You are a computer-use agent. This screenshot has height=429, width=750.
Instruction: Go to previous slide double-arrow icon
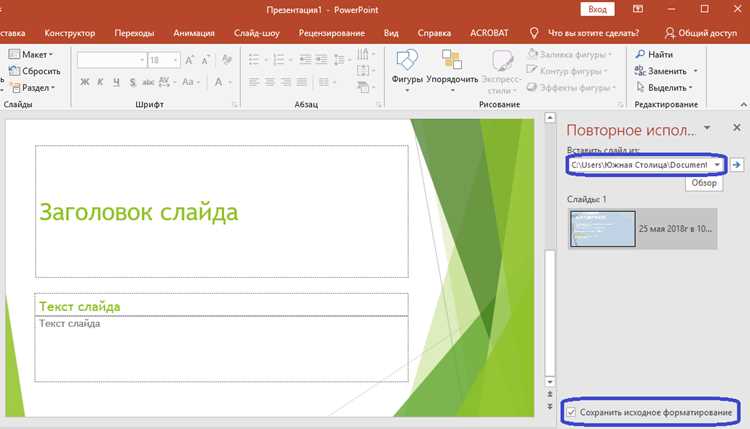coord(550,394)
